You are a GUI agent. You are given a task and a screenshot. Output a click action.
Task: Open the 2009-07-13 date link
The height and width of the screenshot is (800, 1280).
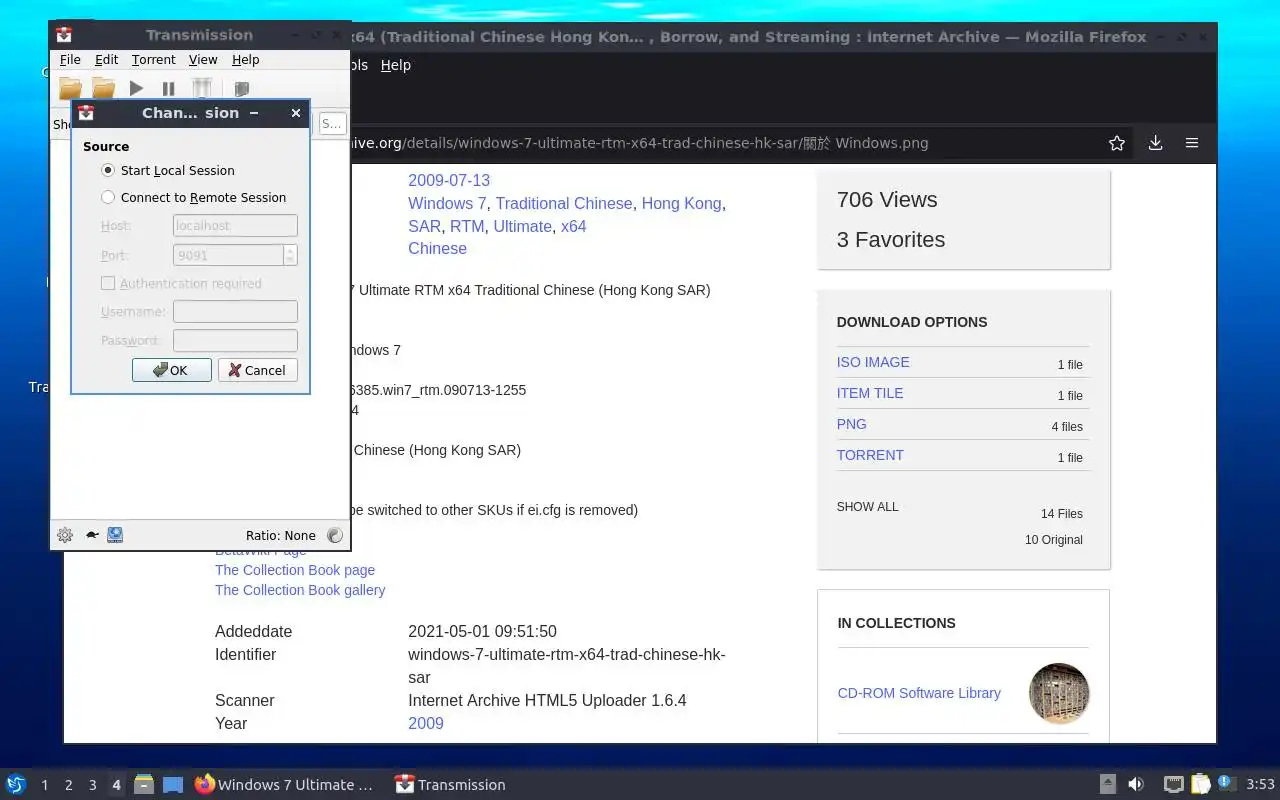click(x=449, y=180)
